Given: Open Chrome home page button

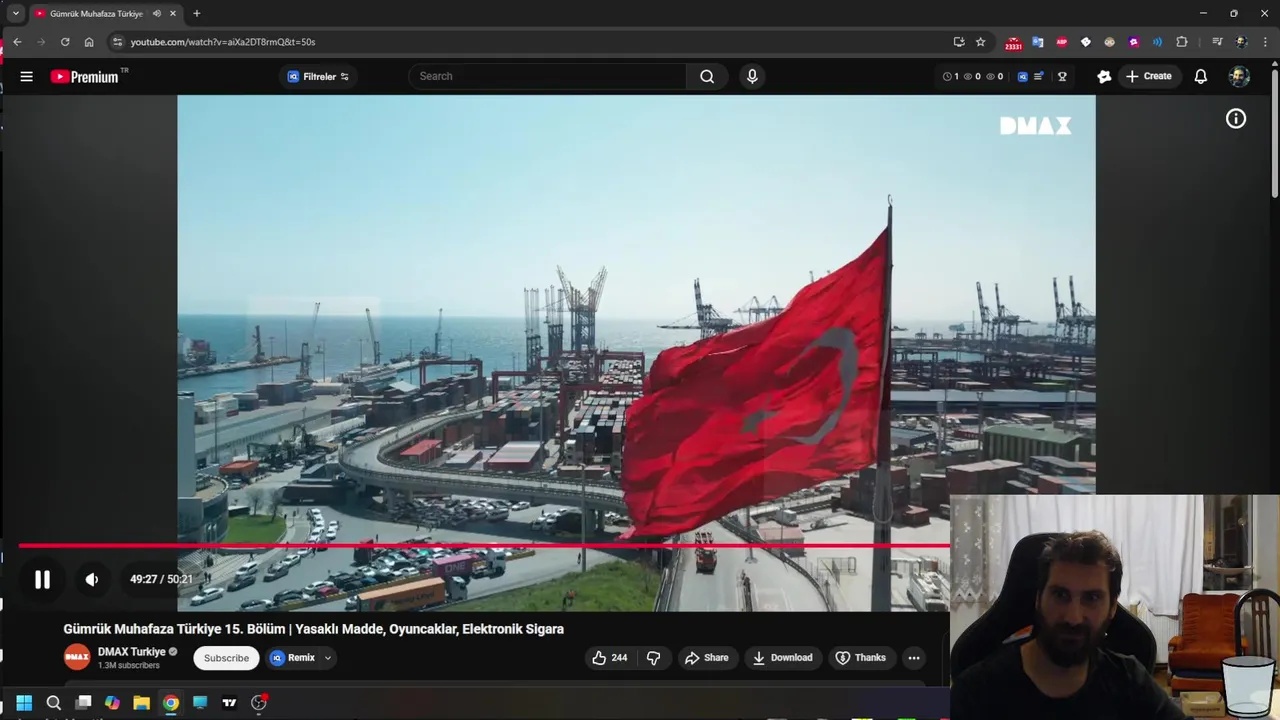Looking at the screenshot, I should [x=89, y=42].
